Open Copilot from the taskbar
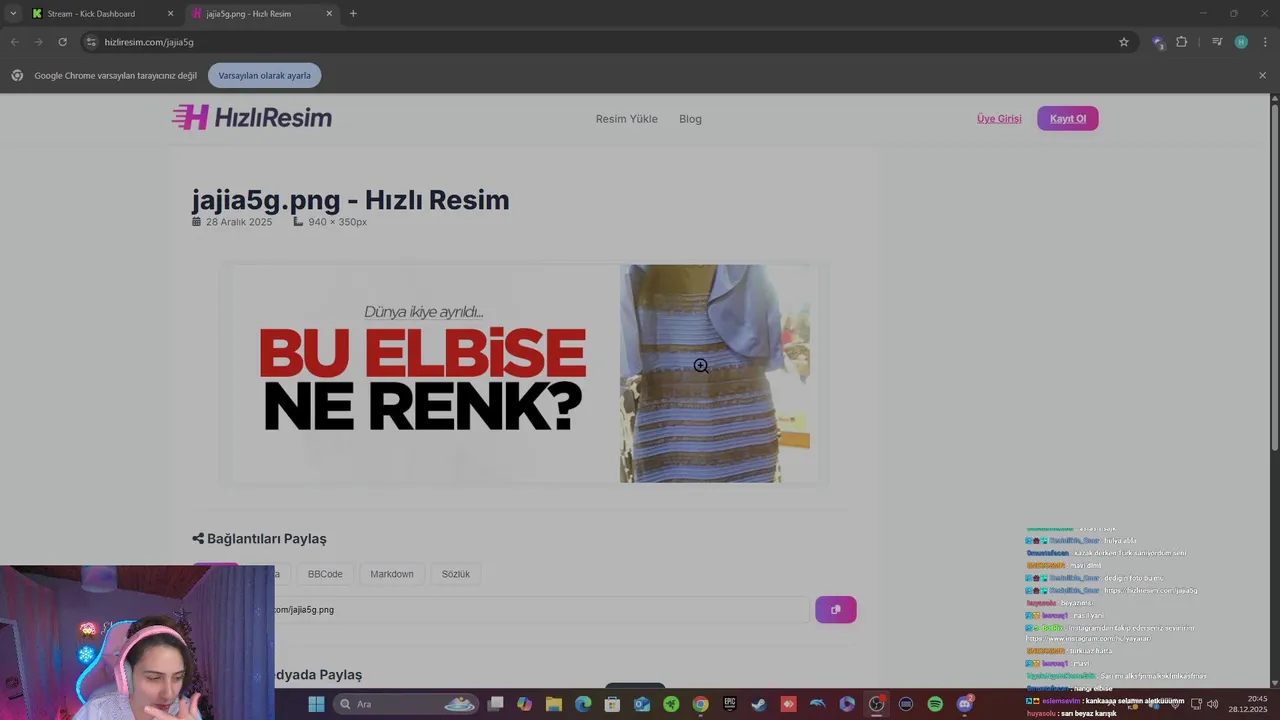This screenshot has height=720, width=1280. (525, 704)
